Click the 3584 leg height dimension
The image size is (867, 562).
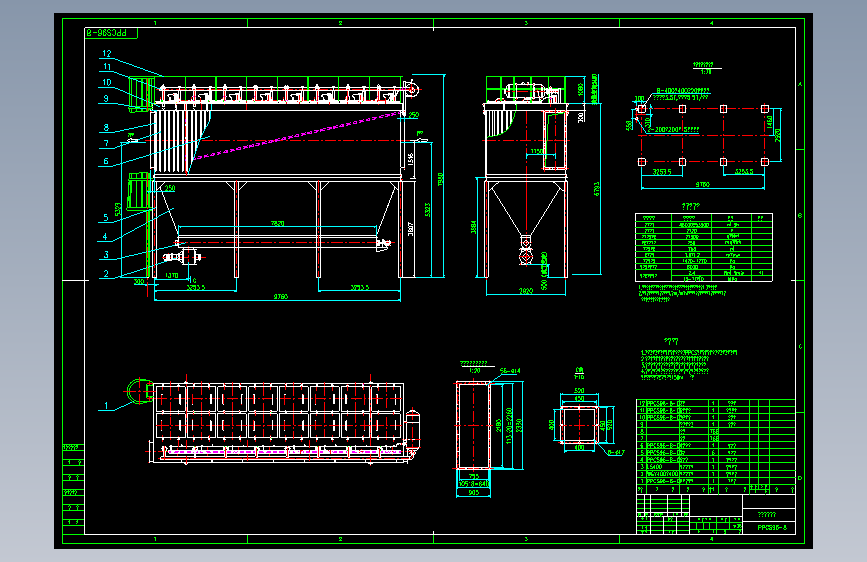pos(474,227)
